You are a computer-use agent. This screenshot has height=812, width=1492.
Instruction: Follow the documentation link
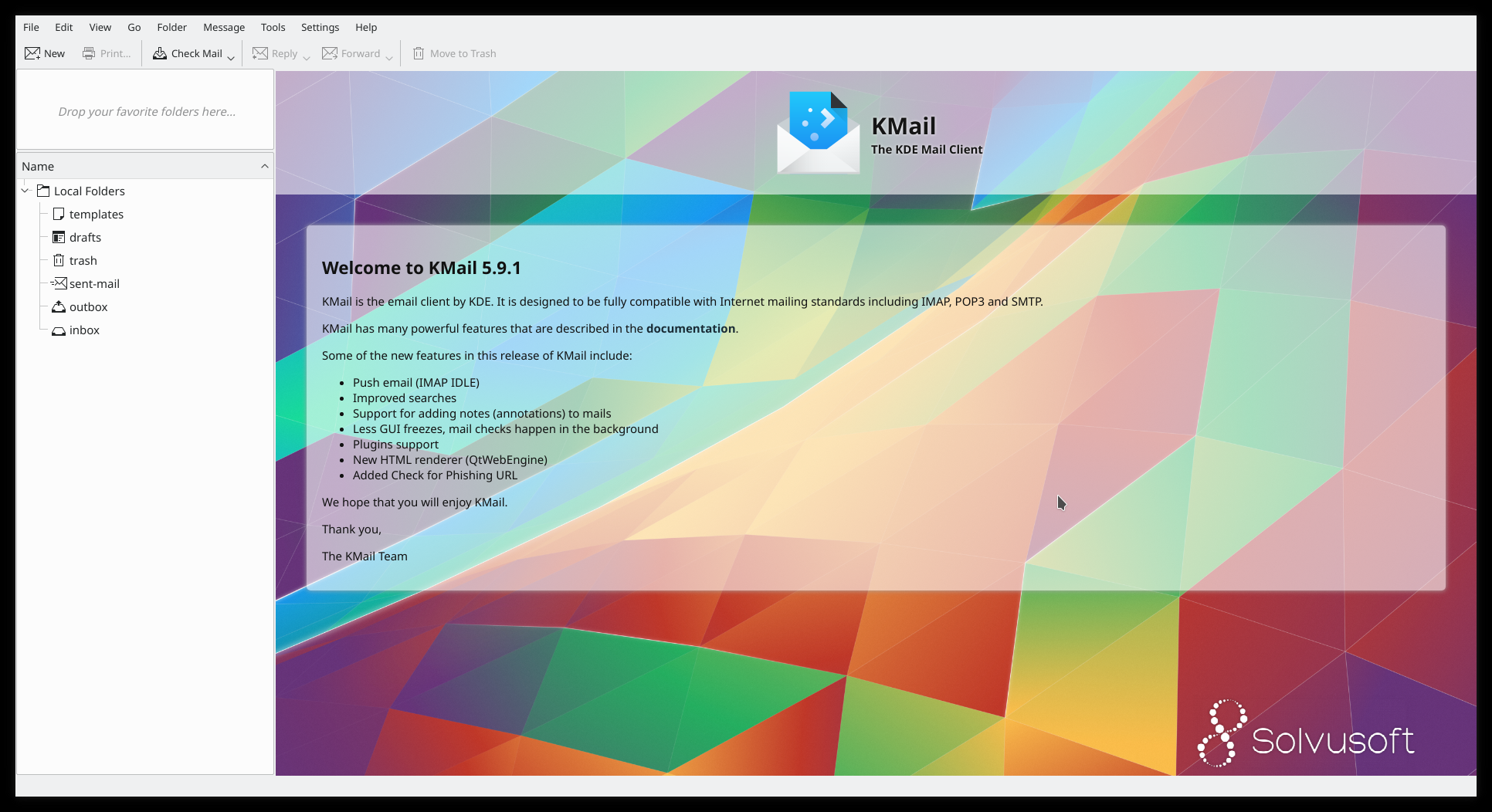tap(690, 328)
